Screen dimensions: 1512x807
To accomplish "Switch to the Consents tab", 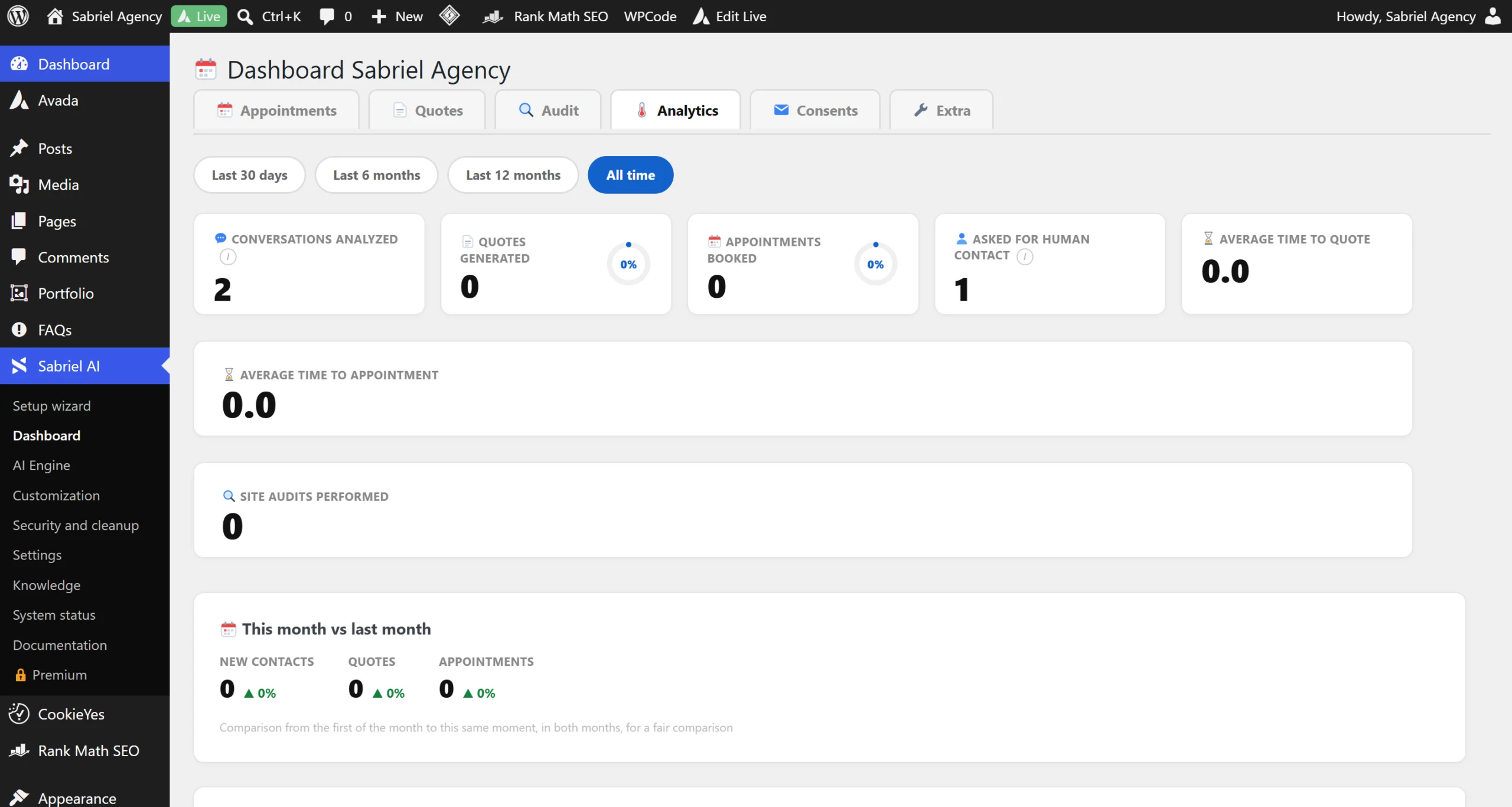I will 815,110.
